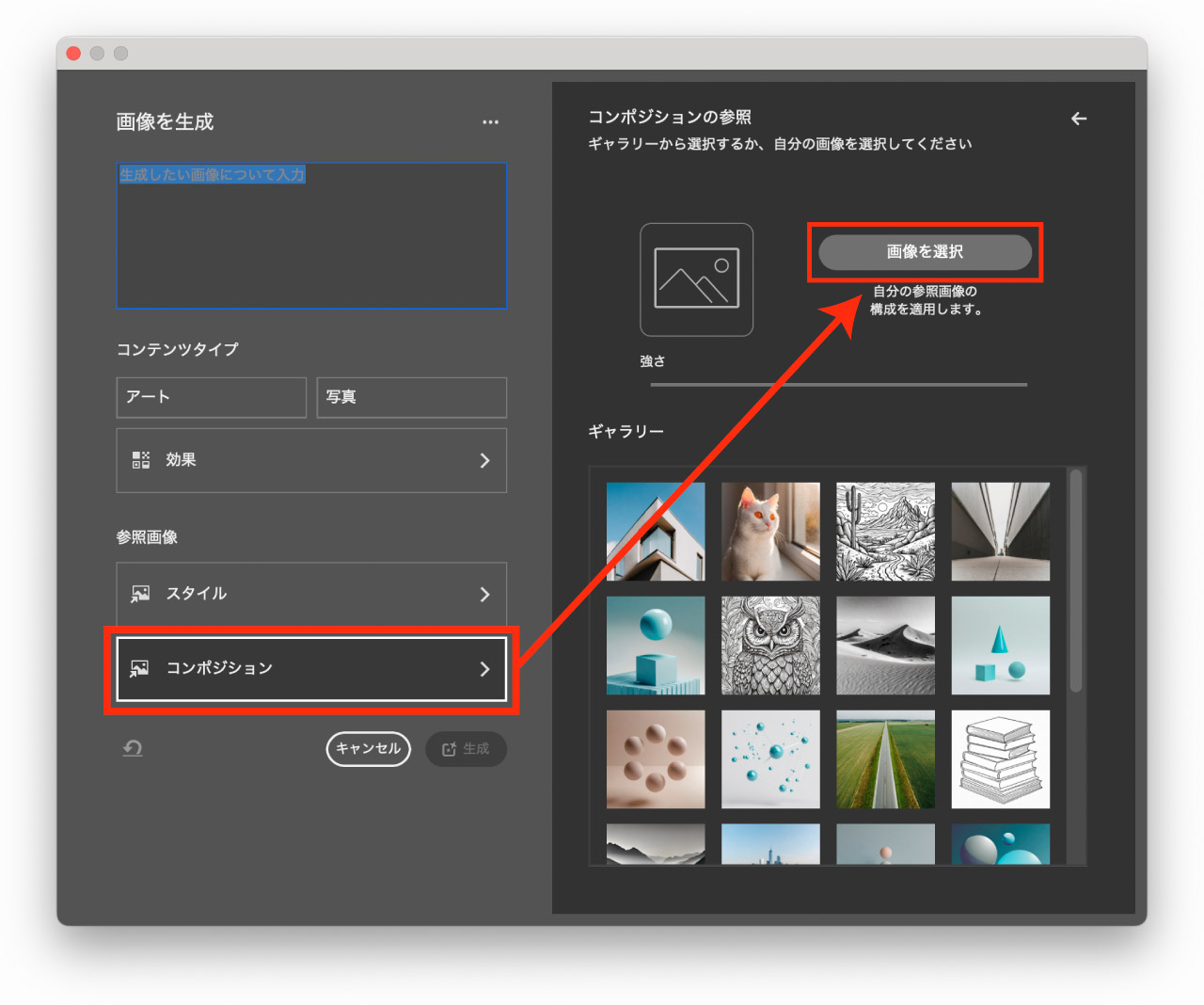Click the 生成 button
Image resolution: width=1204 pixels, height=1005 pixels.
point(466,749)
